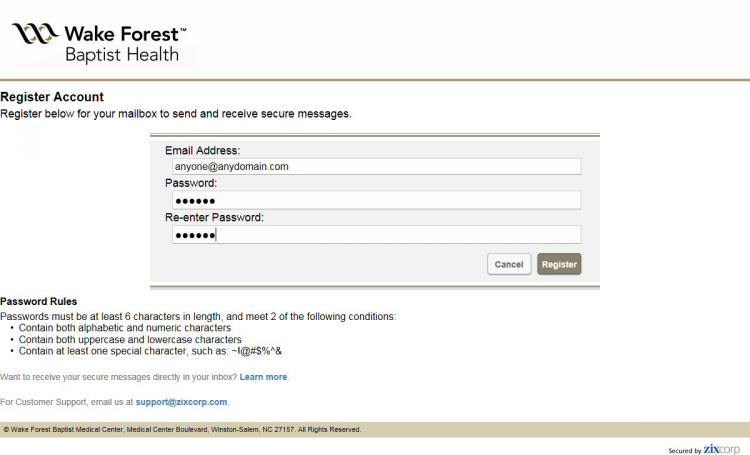Viewport: 750px width, 455px height.
Task: Click the Cancel button
Action: pyautogui.click(x=509, y=264)
